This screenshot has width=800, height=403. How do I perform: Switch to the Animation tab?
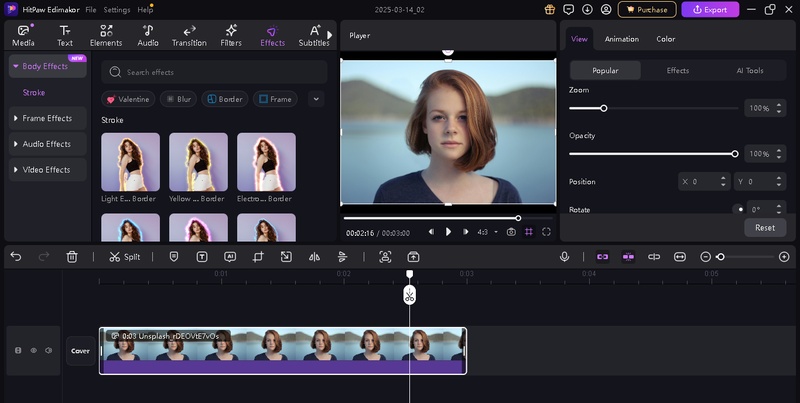621,39
